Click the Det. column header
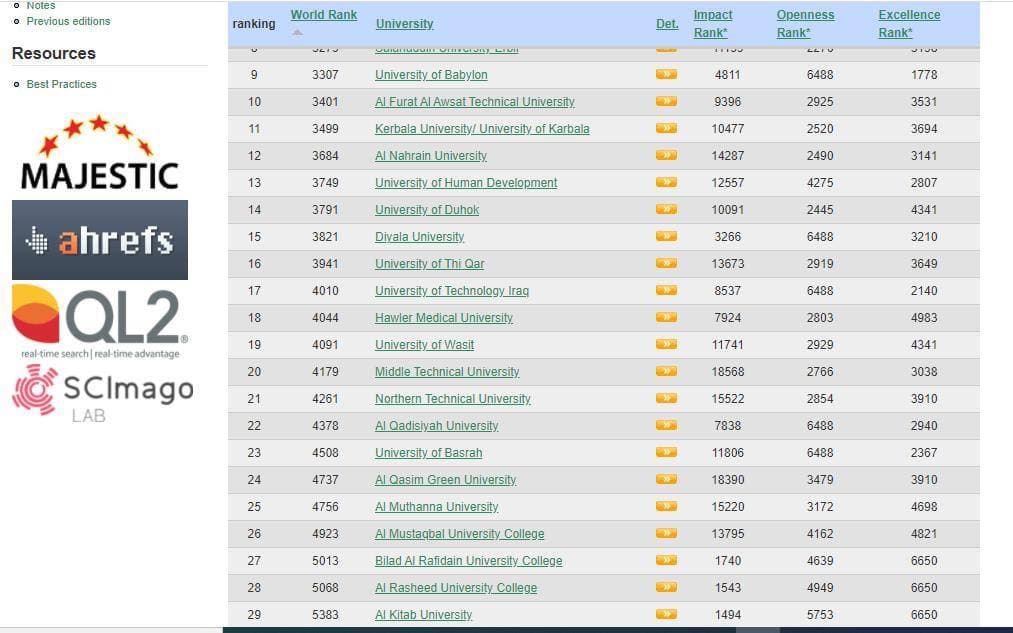 [x=667, y=24]
